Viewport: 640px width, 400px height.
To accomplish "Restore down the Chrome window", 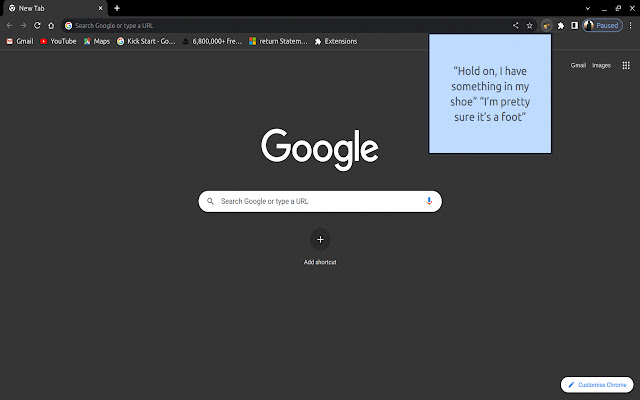I will (618, 8).
